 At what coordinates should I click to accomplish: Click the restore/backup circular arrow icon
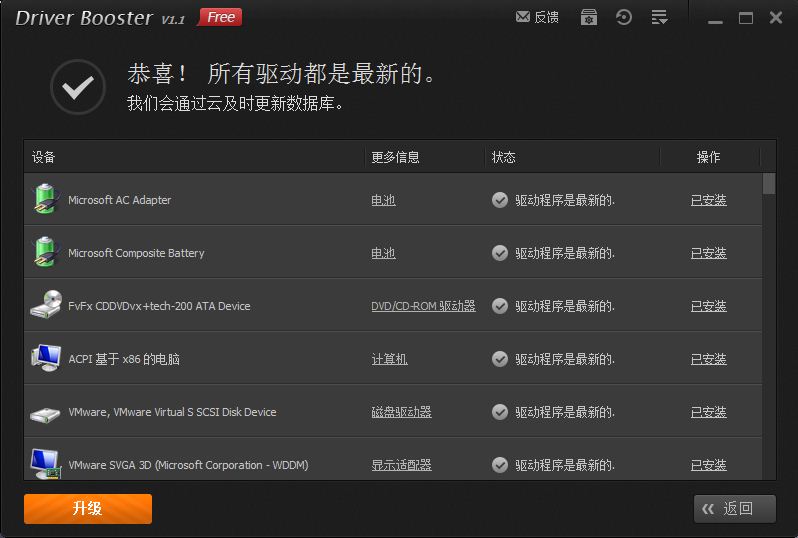pos(624,18)
